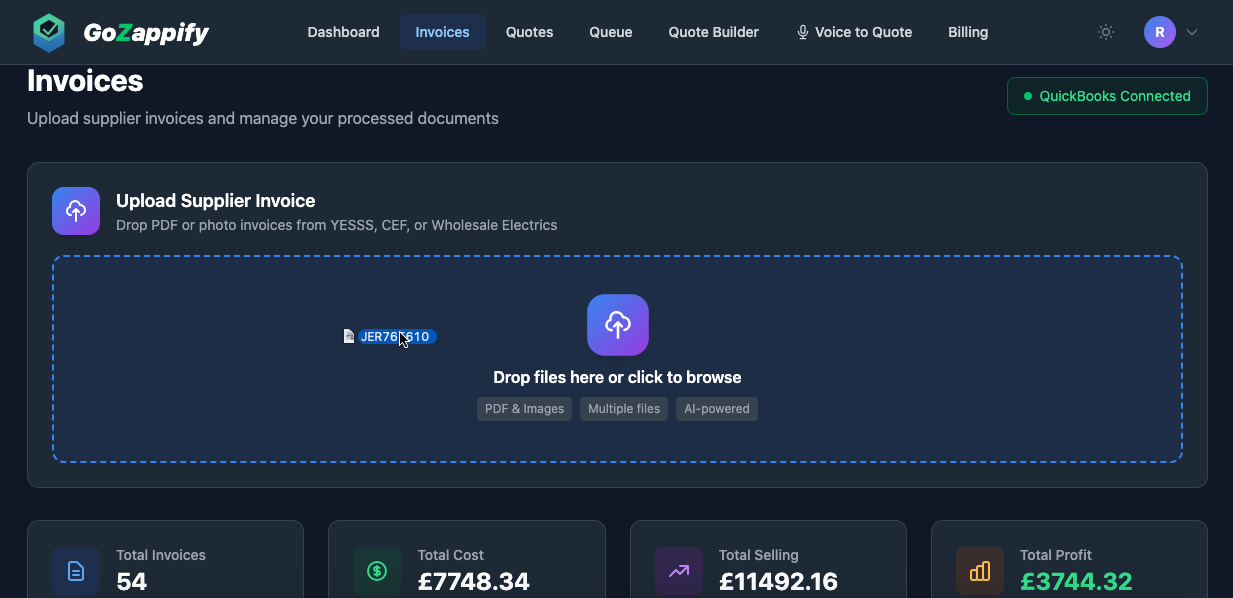Switch to the Quotes tab
This screenshot has width=1233, height=598.
529,32
